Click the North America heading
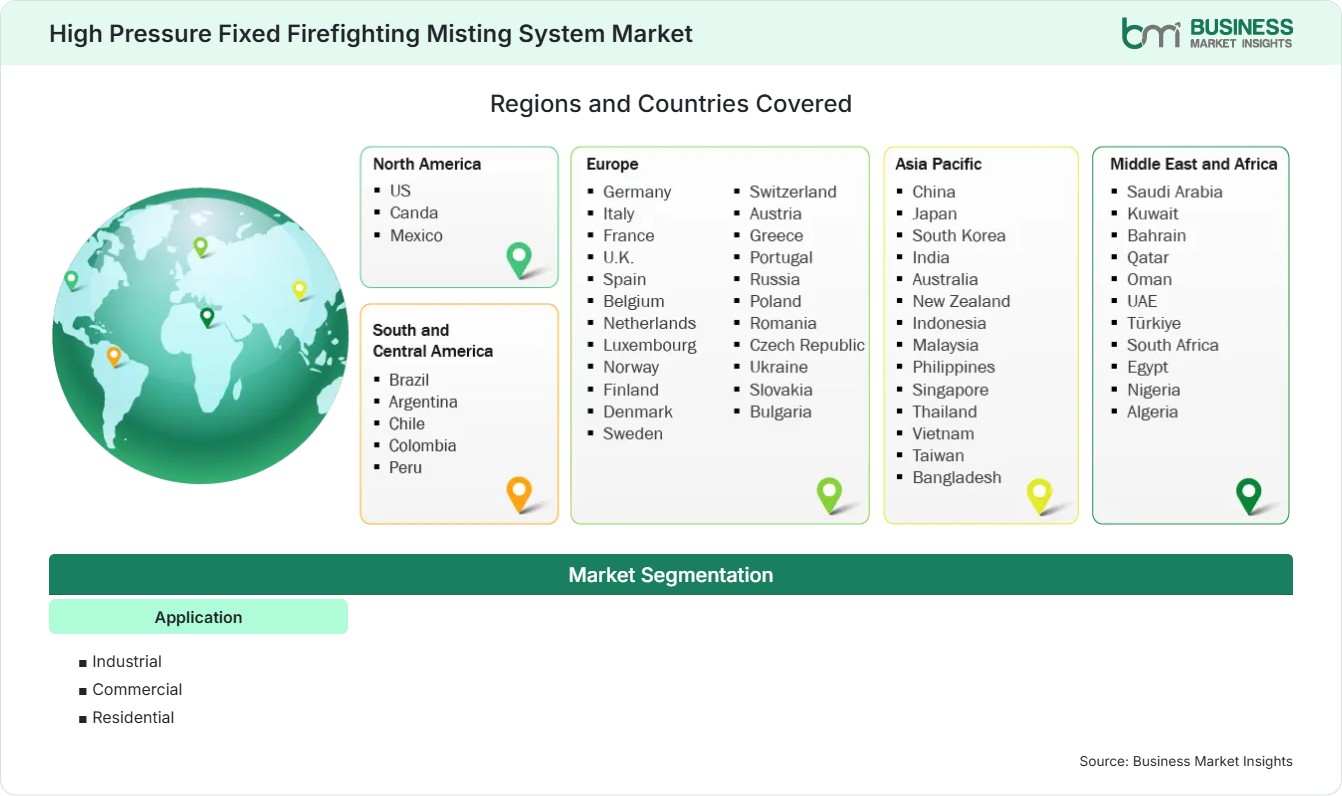This screenshot has width=1342, height=796. click(x=427, y=164)
